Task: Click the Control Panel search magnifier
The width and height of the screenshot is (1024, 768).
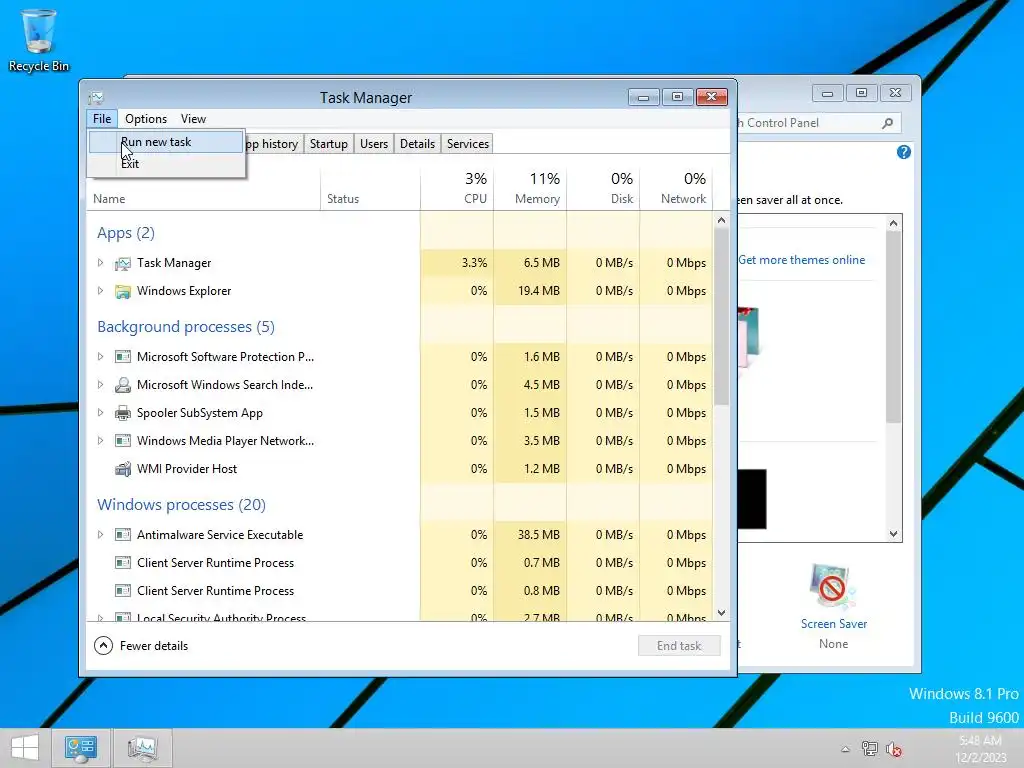Action: point(888,123)
